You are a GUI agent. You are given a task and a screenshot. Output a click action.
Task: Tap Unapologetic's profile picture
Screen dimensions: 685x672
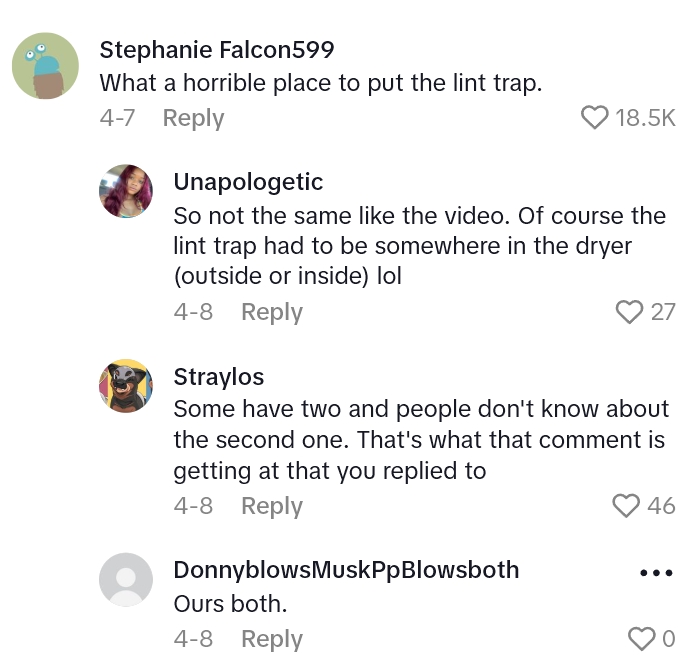(x=126, y=191)
